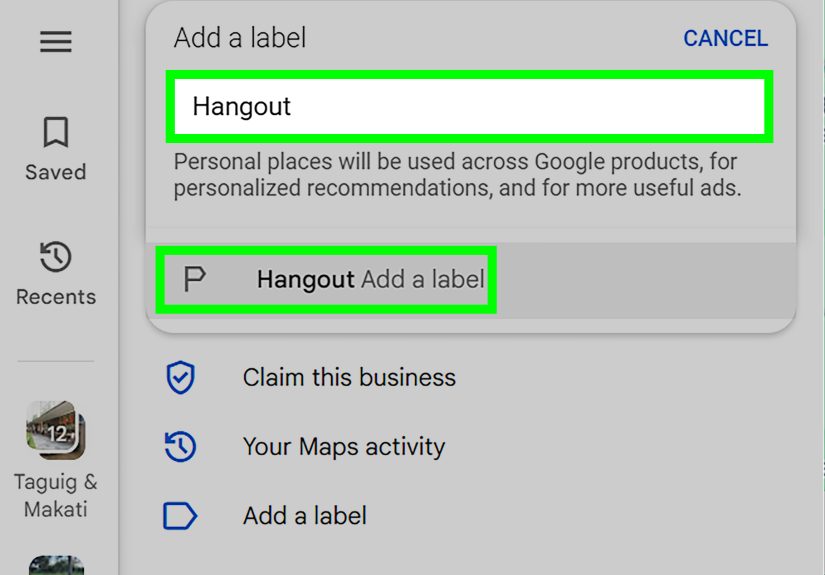825x575 pixels.
Task: Open the Taguig & Makati recent thumbnail
Action: tap(56, 430)
